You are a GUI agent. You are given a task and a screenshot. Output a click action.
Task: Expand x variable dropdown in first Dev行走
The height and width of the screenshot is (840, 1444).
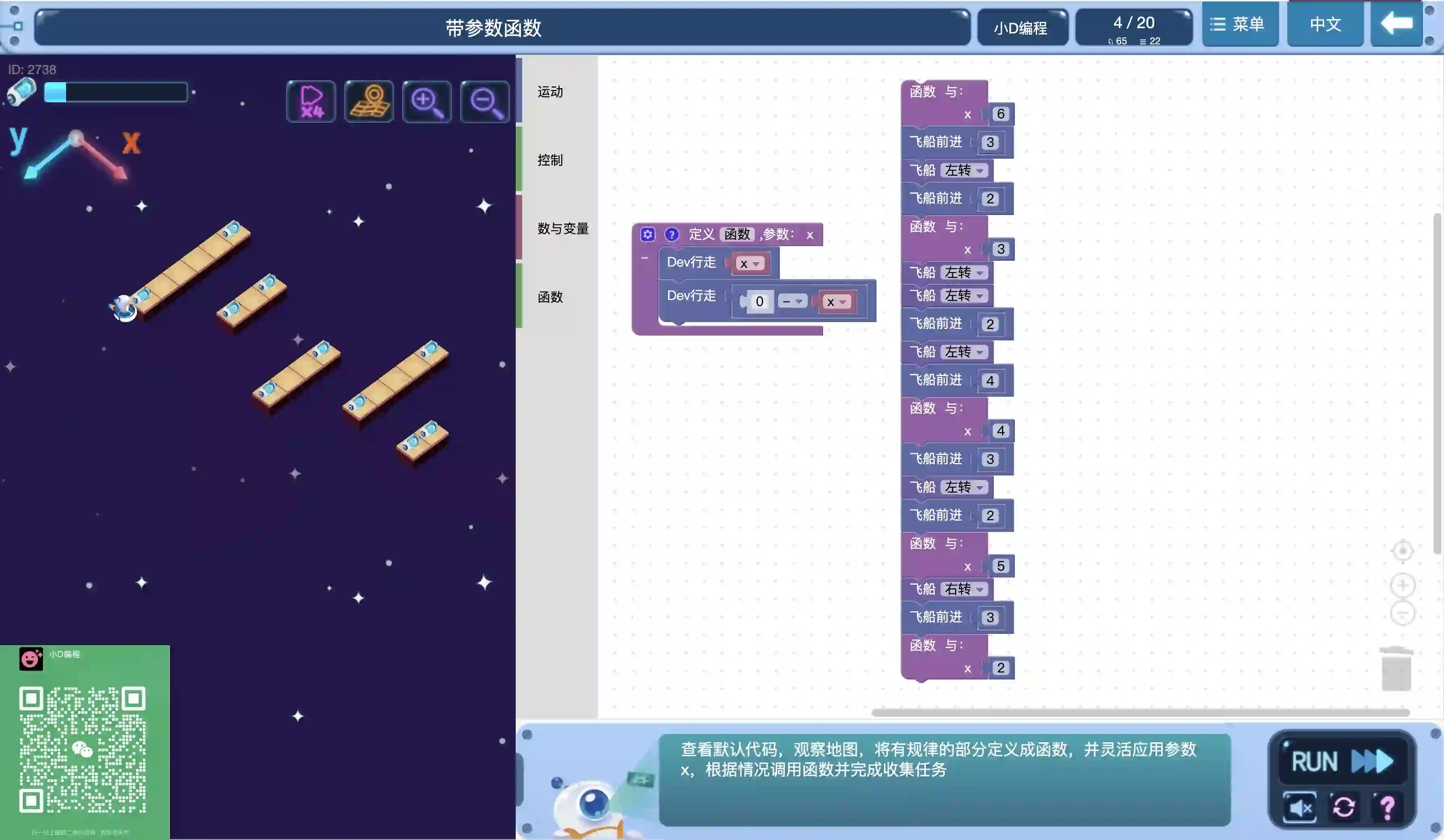click(x=749, y=263)
